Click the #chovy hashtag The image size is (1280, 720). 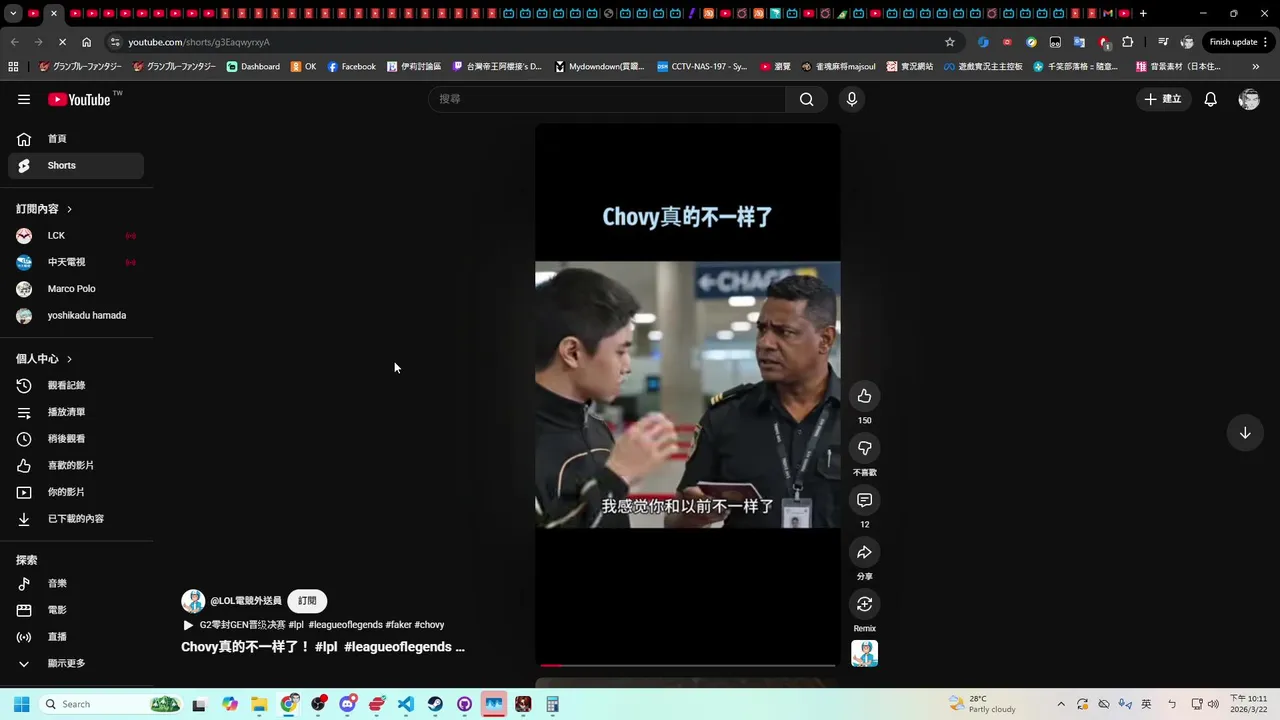(x=429, y=625)
